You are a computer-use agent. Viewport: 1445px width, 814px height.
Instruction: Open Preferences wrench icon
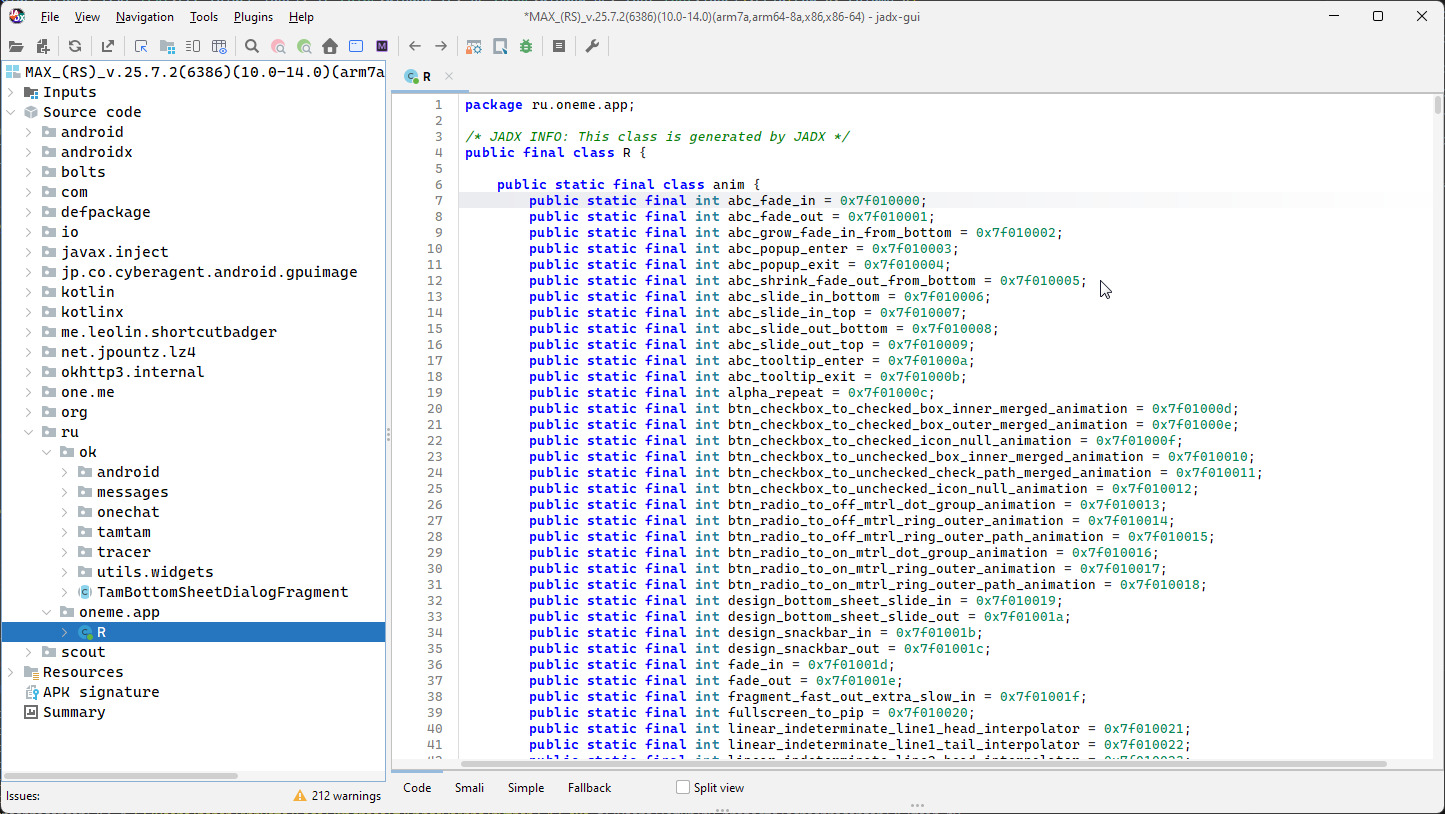[592, 46]
